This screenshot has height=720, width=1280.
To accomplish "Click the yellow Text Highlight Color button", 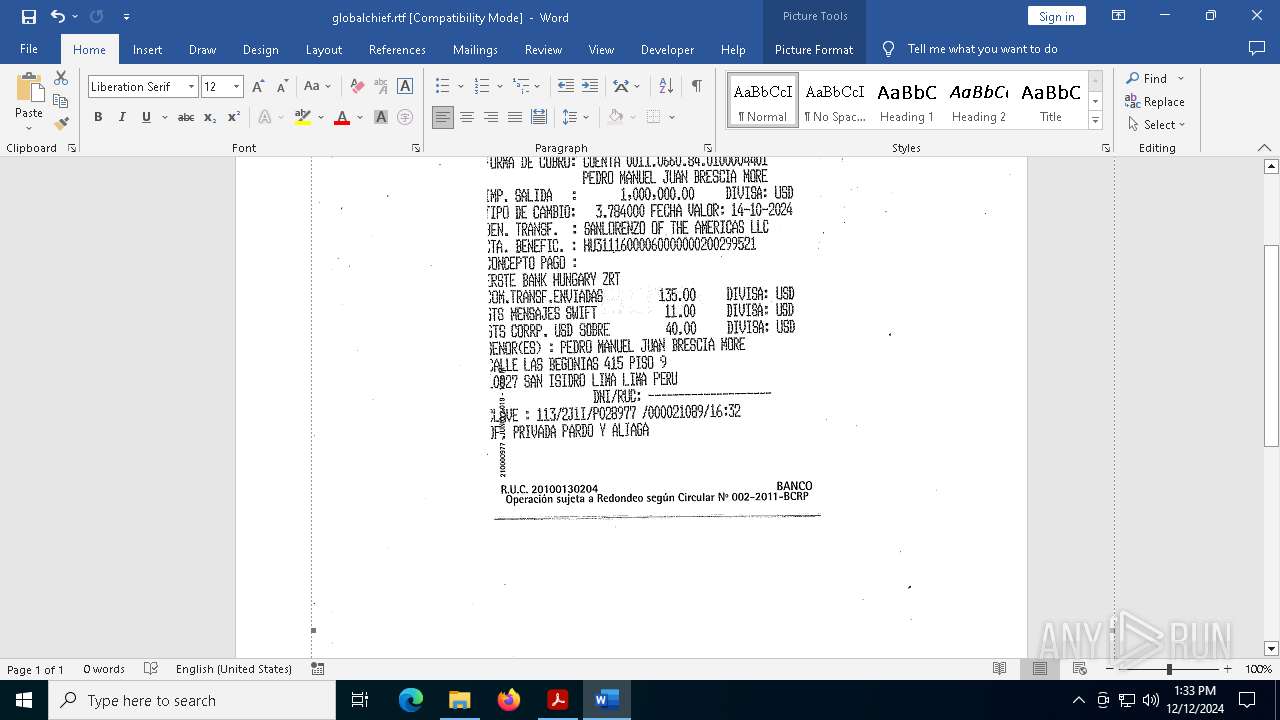I will pos(303,117).
